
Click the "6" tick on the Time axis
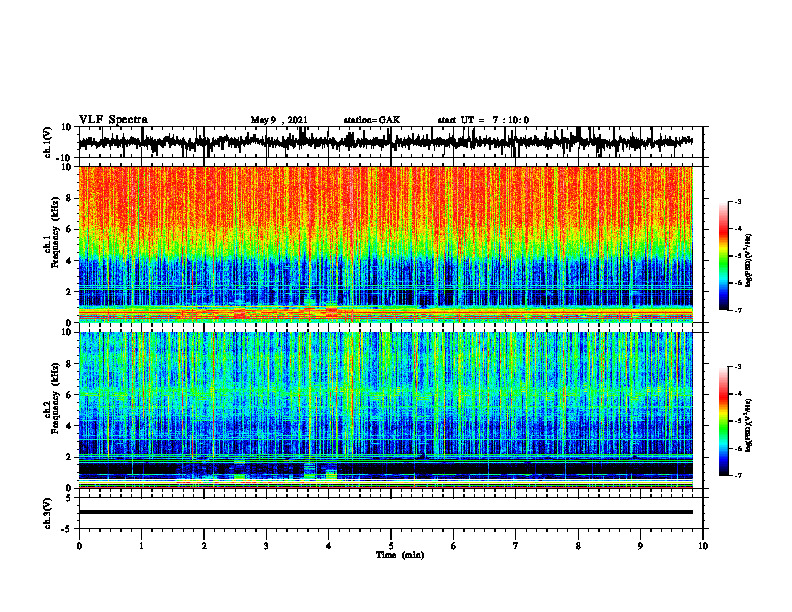pos(454,546)
